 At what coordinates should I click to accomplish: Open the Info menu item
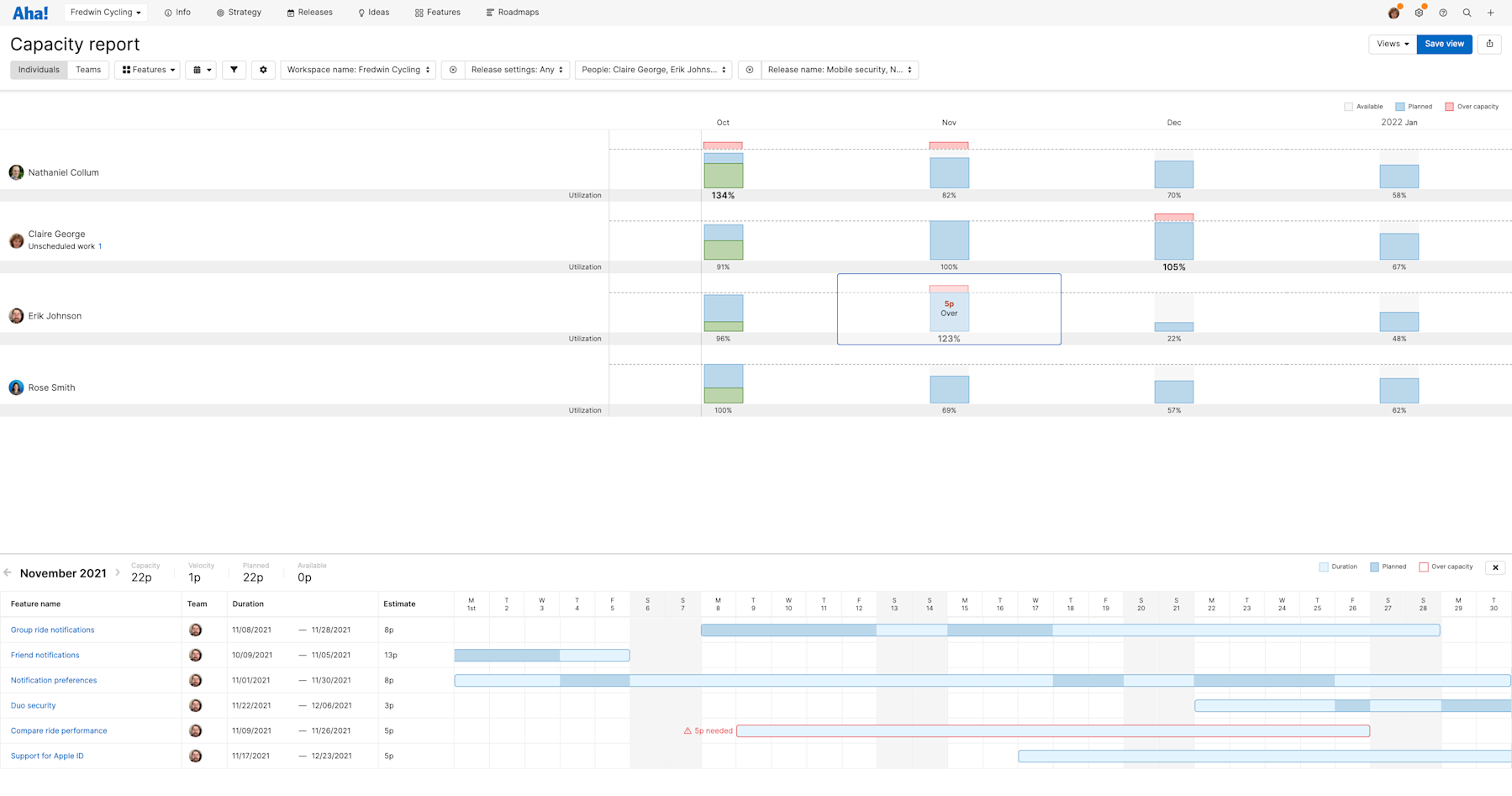[177, 12]
